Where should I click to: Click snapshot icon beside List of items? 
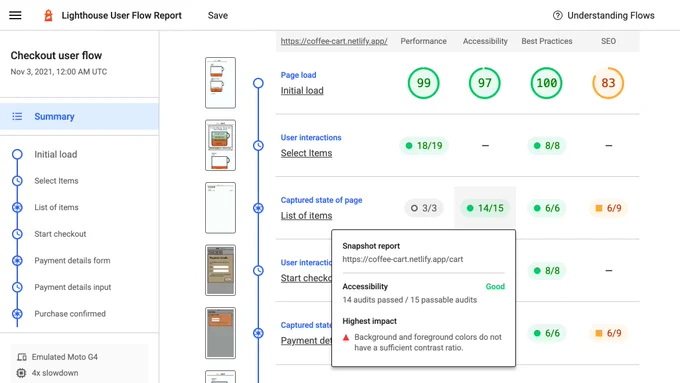(x=17, y=207)
